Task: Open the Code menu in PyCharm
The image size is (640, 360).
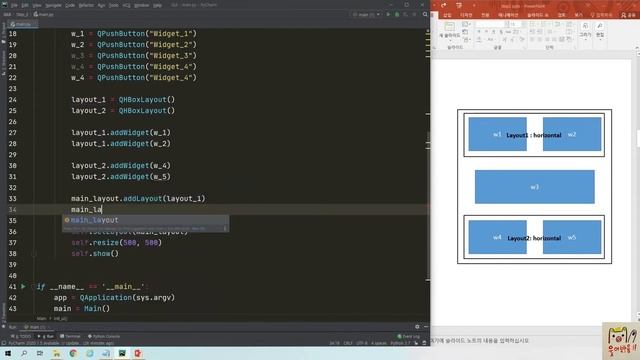Action: click(x=70, y=5)
